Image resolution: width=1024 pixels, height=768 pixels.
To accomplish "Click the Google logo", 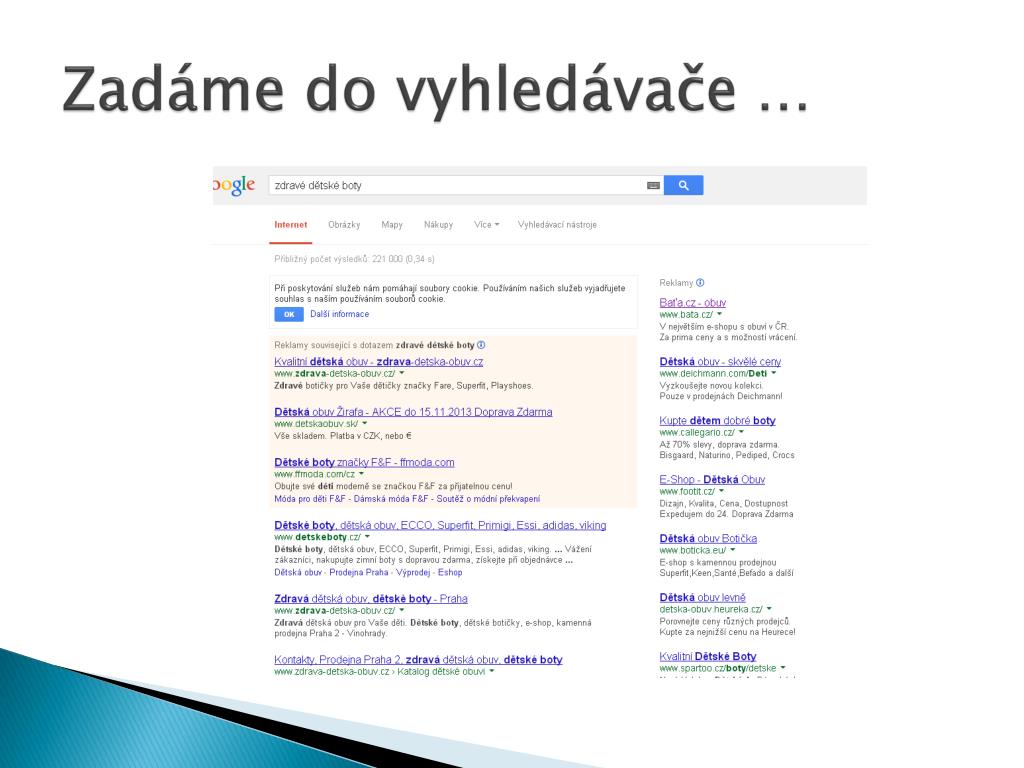I will click(234, 185).
